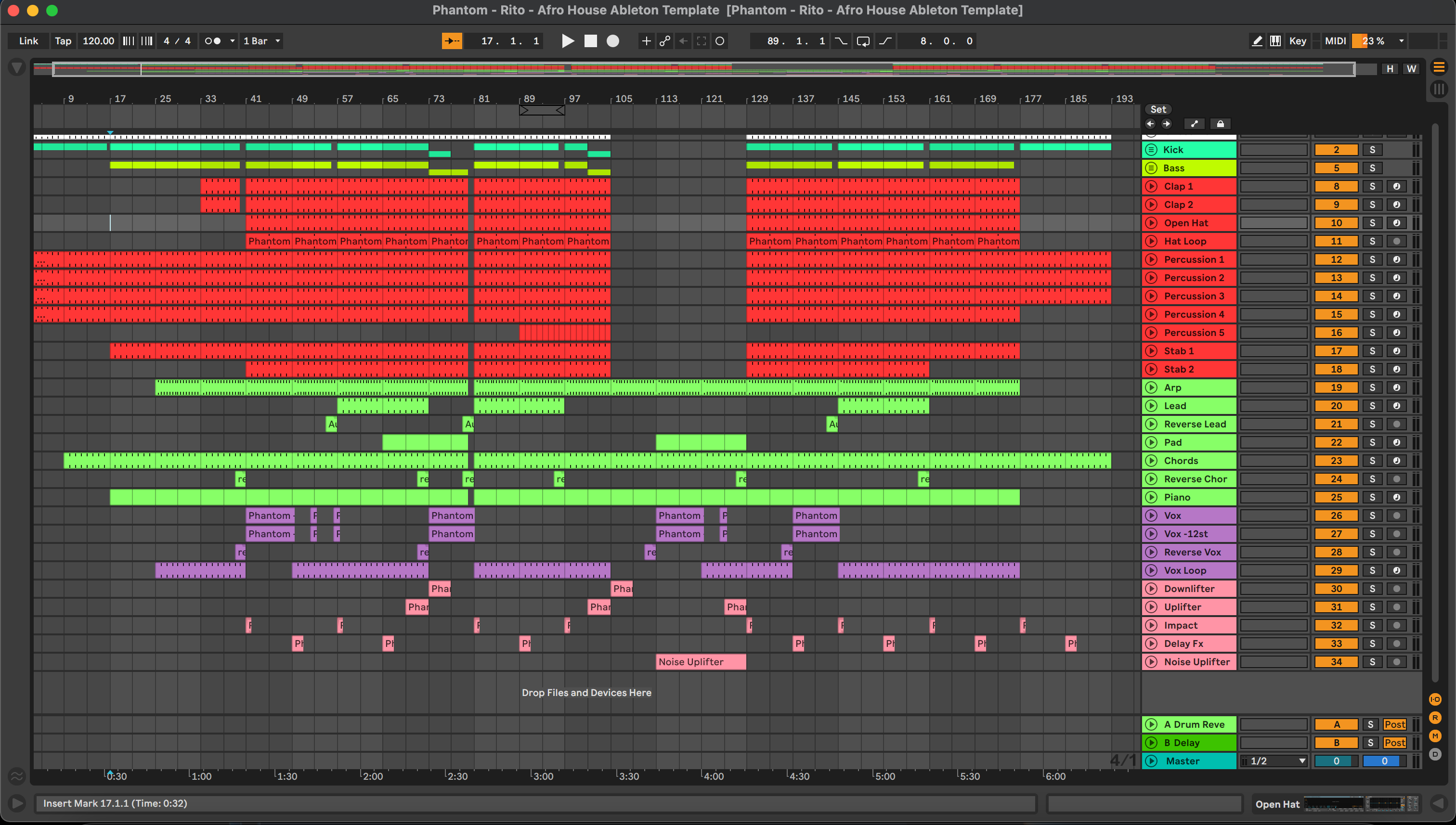Viewport: 1456px width, 825px height.
Task: Toggle the Automation Arm link icon
Action: (x=665, y=41)
